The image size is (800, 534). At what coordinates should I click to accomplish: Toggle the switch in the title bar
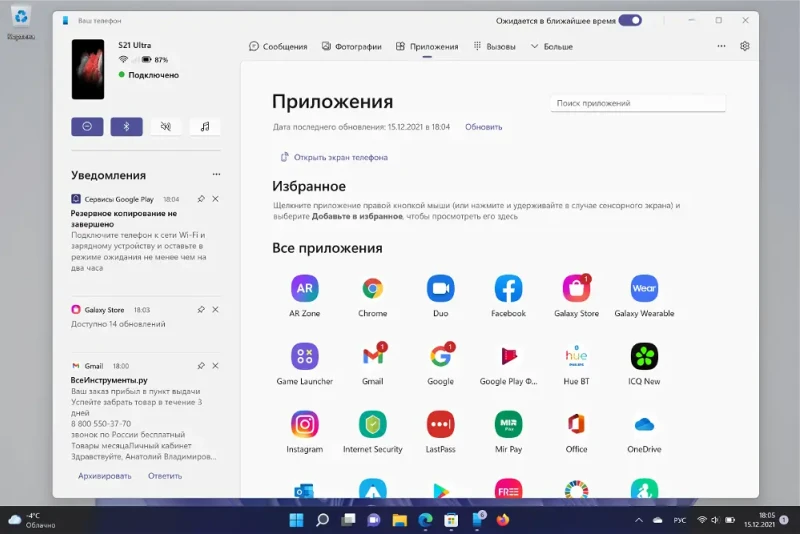630,20
